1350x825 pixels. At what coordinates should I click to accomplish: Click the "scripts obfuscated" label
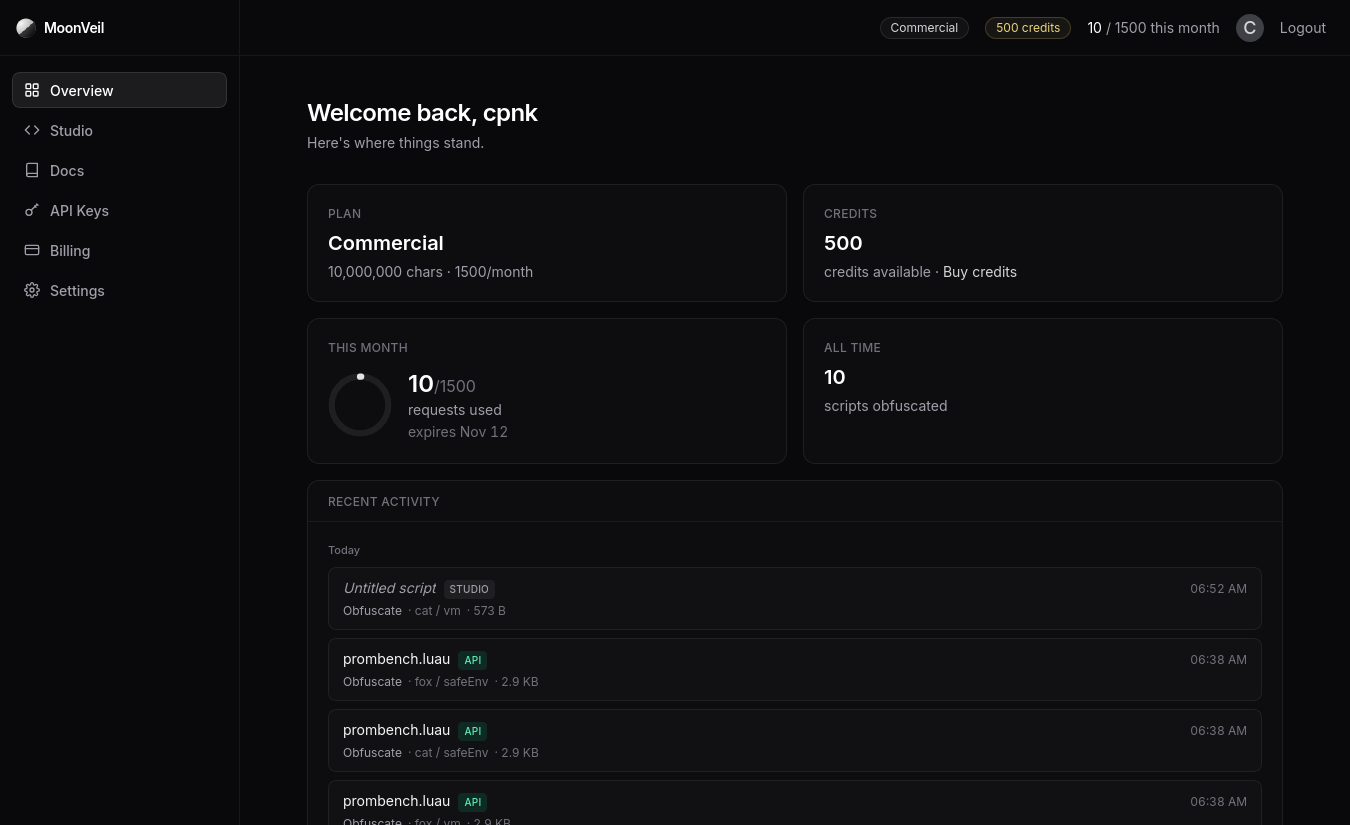tap(885, 406)
